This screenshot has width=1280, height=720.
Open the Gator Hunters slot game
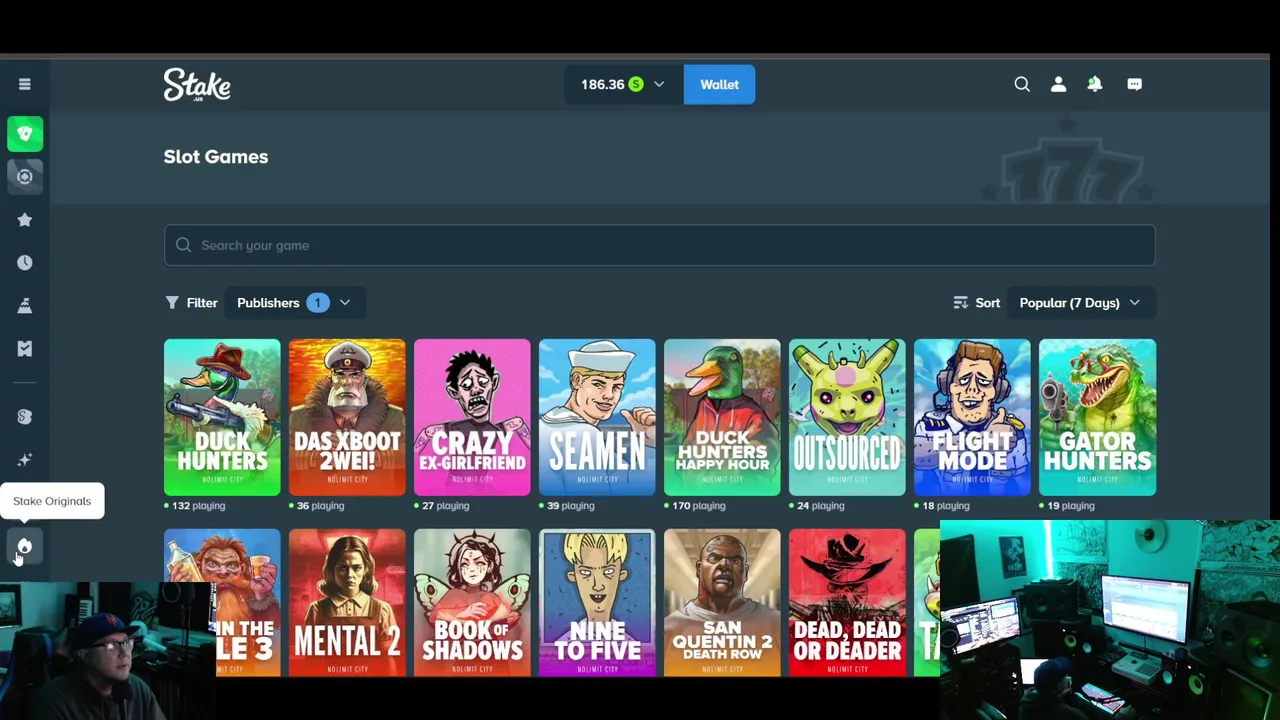1097,417
